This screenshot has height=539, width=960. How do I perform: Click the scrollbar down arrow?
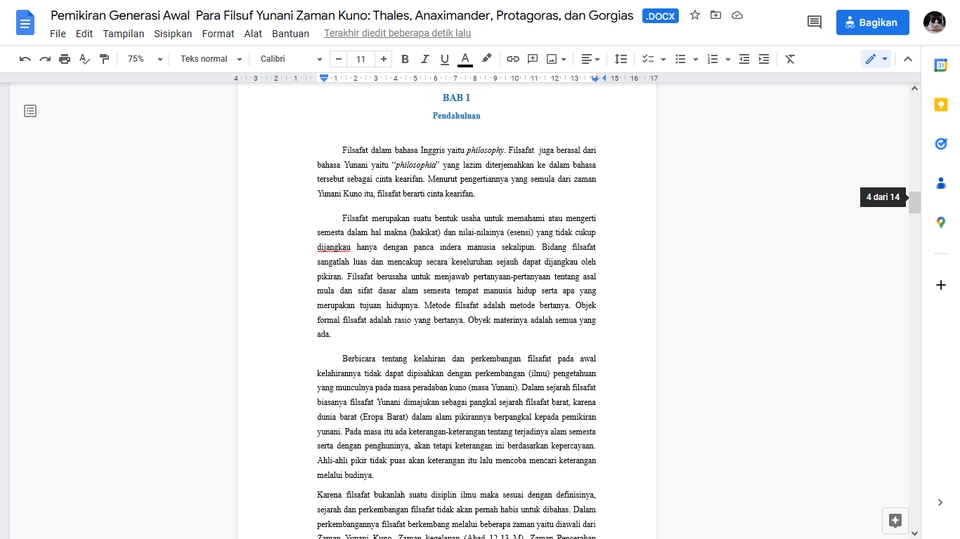click(914, 533)
